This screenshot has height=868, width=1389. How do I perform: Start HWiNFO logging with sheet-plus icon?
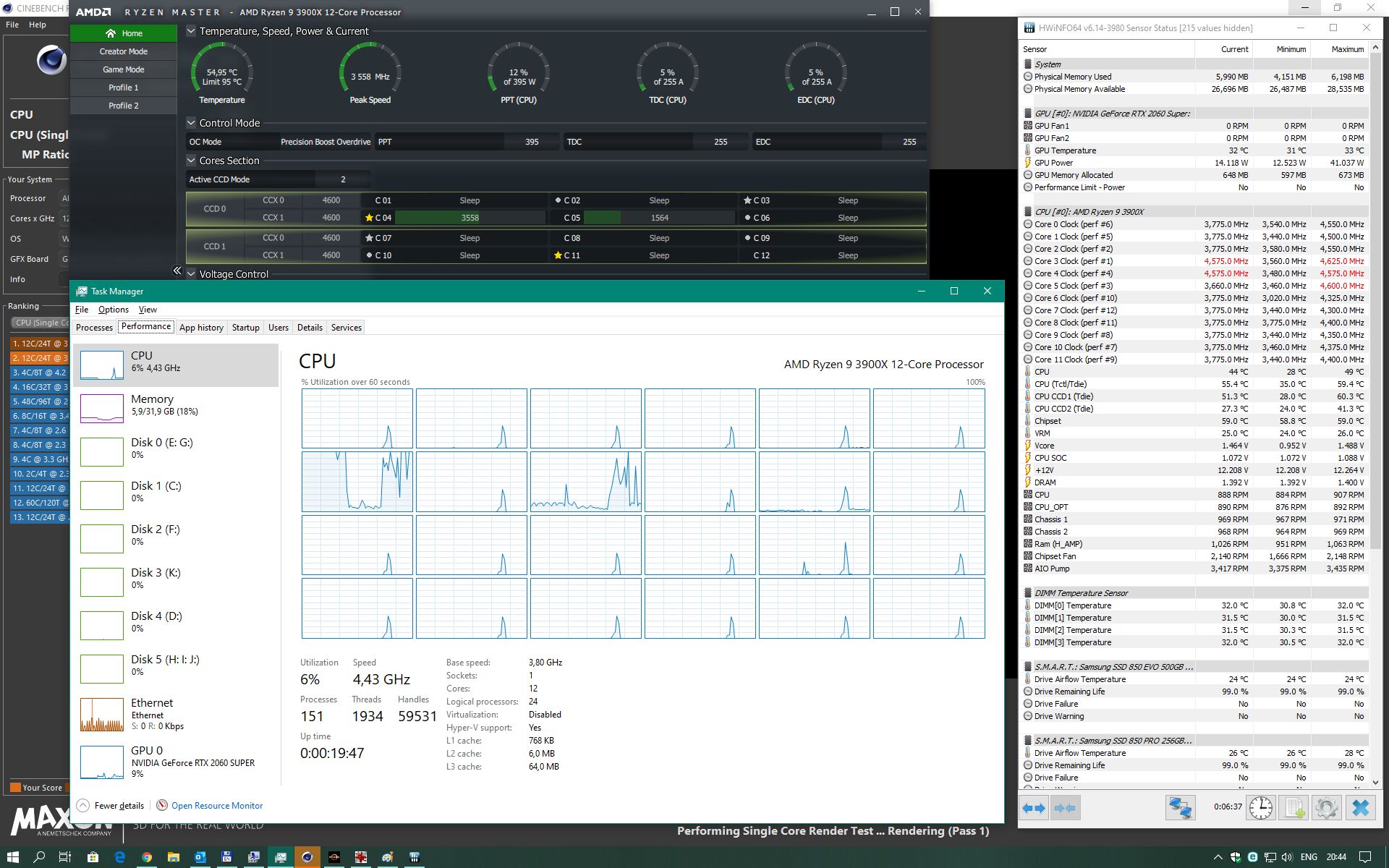tap(1294, 808)
